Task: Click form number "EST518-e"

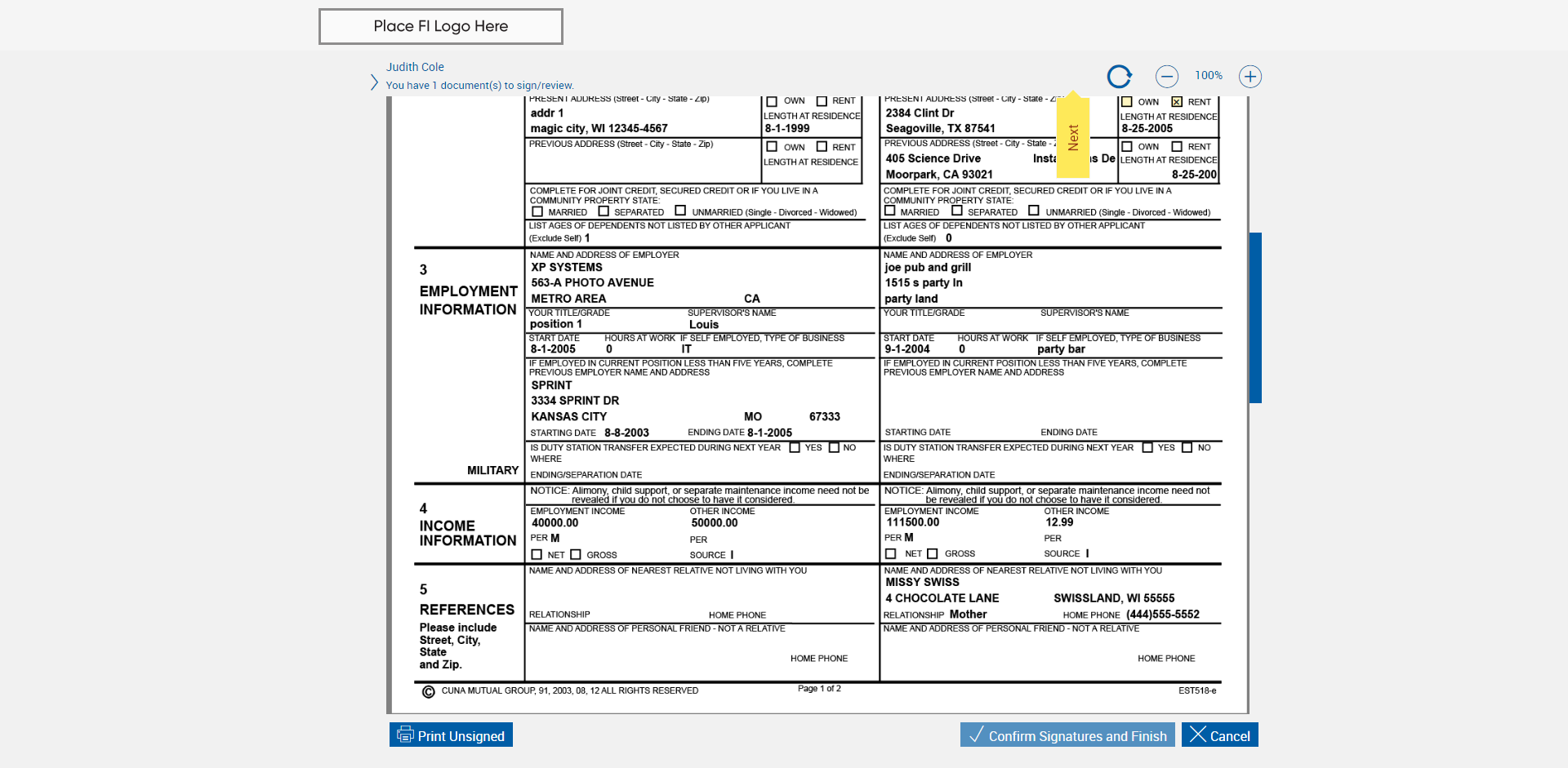Action: click(x=1197, y=690)
